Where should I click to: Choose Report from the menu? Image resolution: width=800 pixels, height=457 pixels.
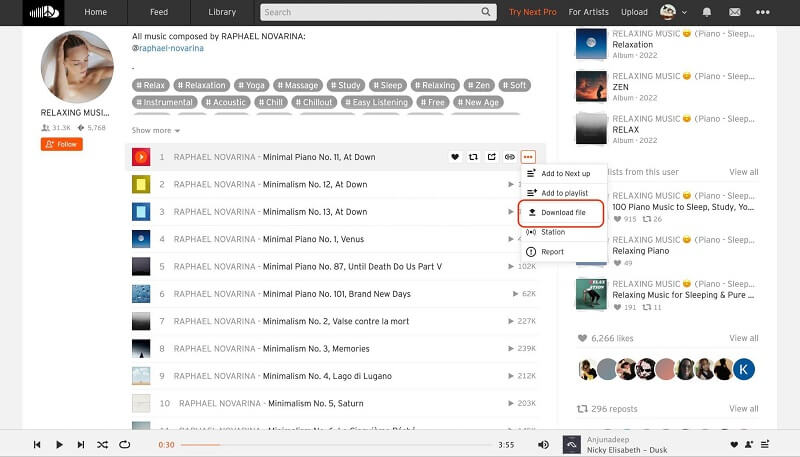pyautogui.click(x=563, y=251)
